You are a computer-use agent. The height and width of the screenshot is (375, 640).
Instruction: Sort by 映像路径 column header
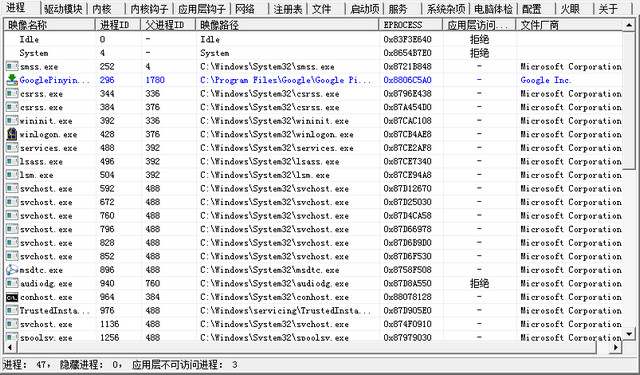[x=287, y=25]
